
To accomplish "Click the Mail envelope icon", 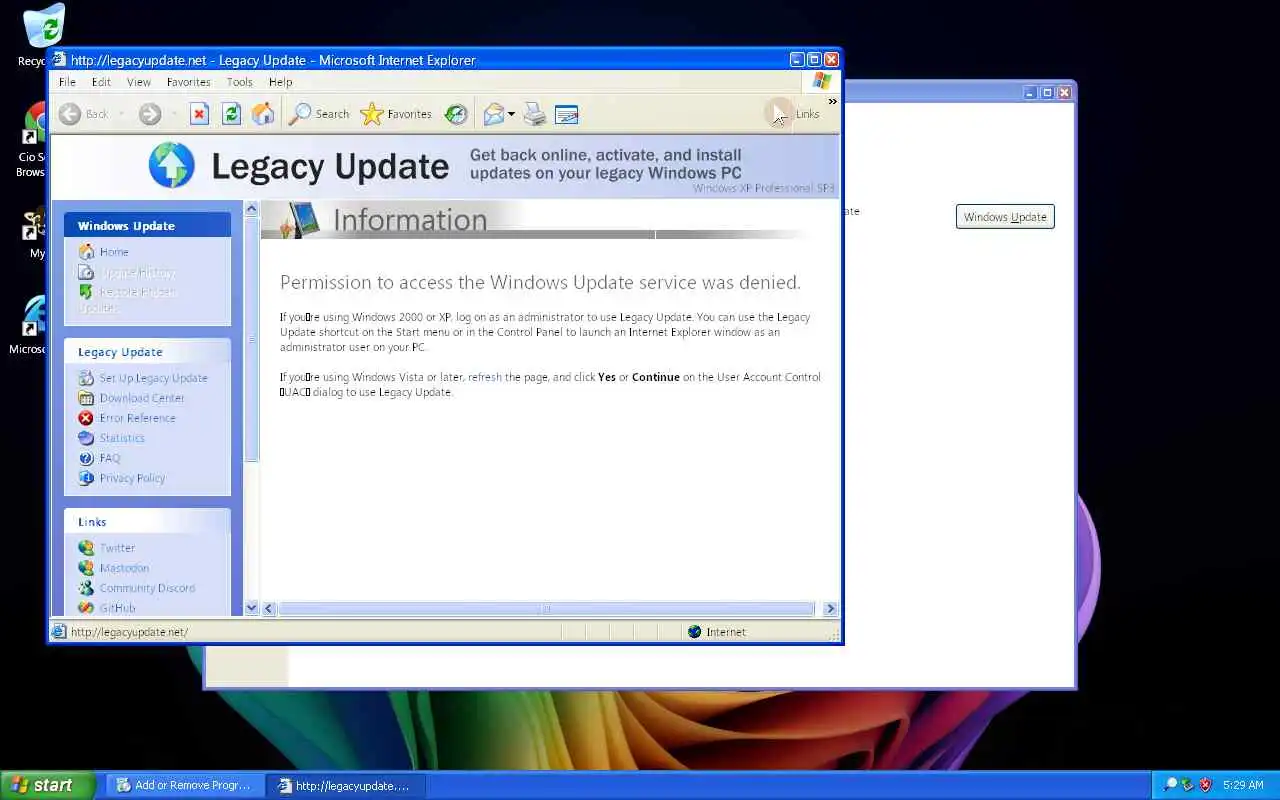I will pyautogui.click(x=494, y=114).
